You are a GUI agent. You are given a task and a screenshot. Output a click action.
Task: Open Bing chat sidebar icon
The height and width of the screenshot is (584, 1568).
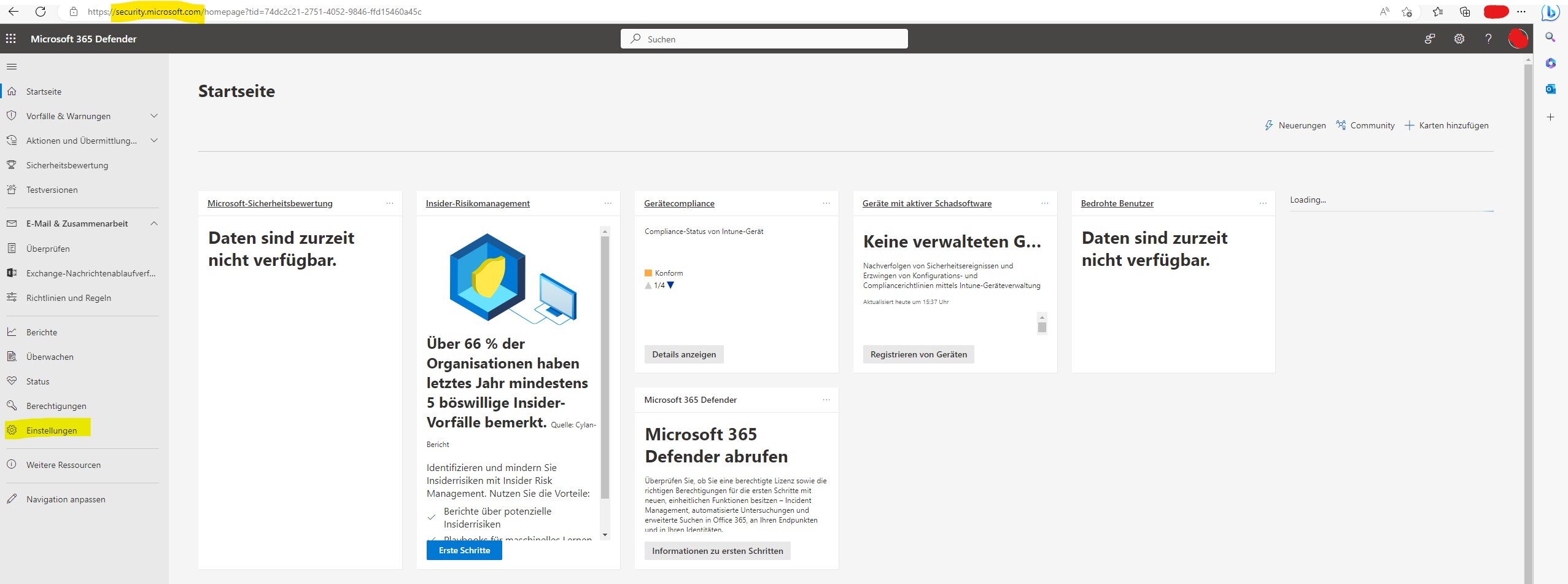coord(1551,12)
